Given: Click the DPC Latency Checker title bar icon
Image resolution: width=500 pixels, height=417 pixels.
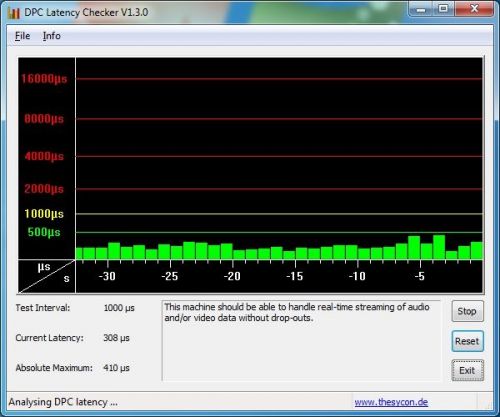Looking at the screenshot, I should point(14,13).
